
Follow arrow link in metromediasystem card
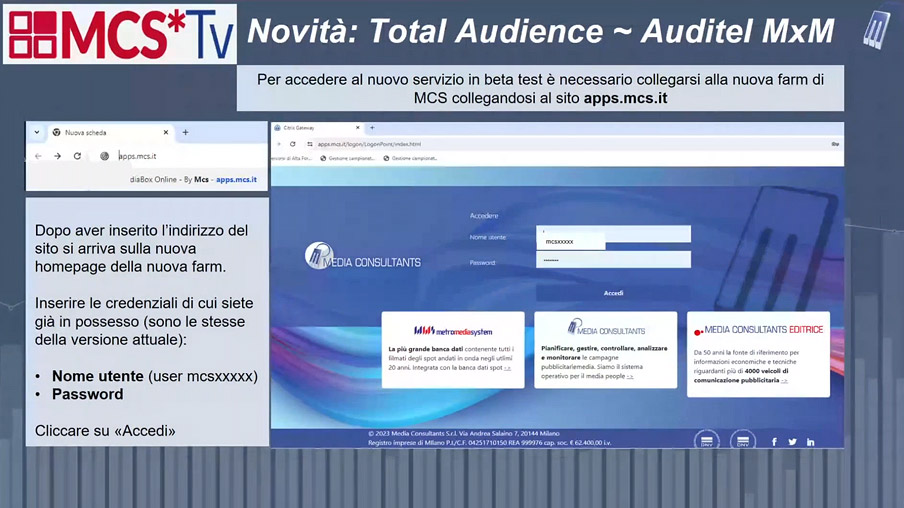[507, 368]
